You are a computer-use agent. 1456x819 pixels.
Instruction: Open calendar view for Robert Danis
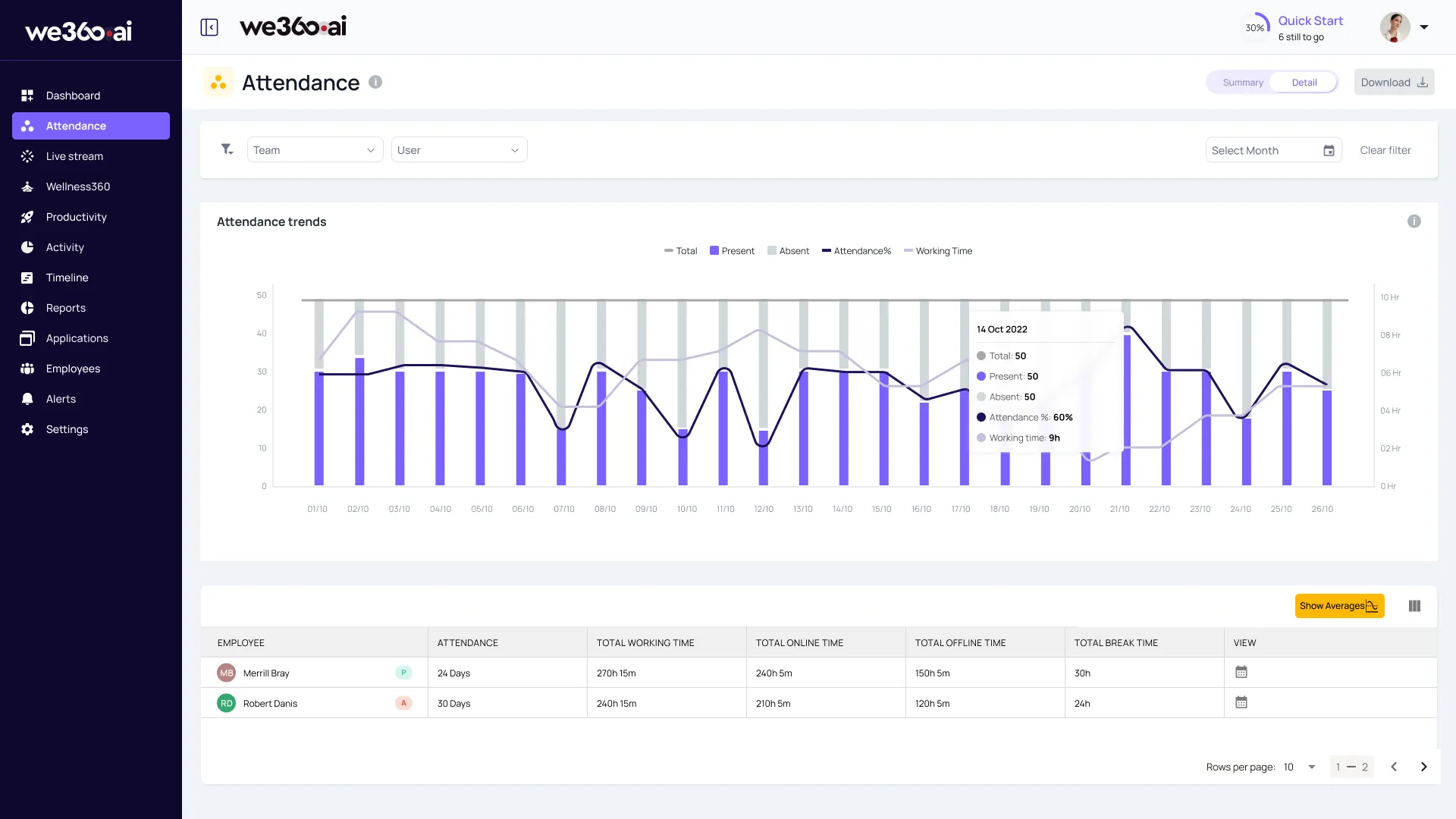point(1241,703)
